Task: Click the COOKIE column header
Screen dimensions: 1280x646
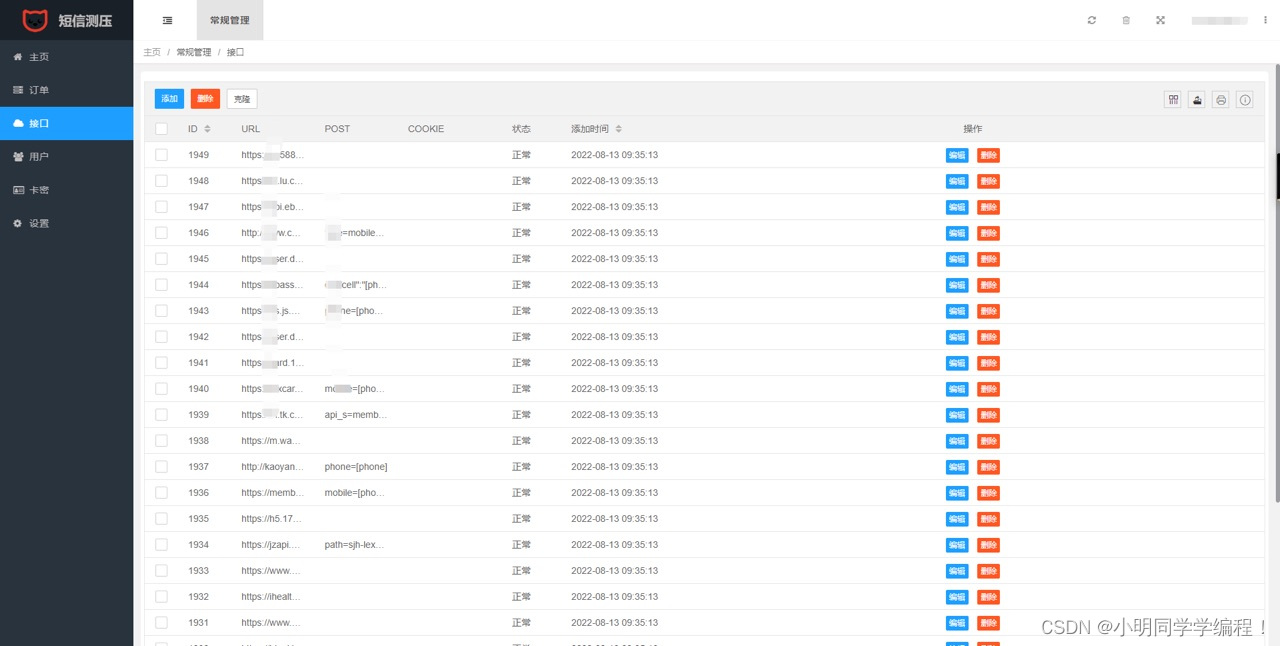Action: pyautogui.click(x=426, y=129)
